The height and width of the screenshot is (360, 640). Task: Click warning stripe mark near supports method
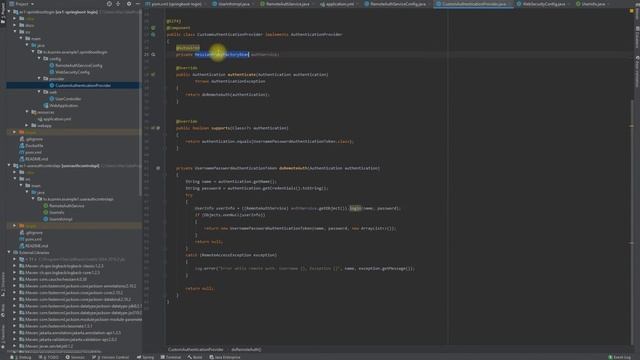pyautogui.click(x=632, y=126)
